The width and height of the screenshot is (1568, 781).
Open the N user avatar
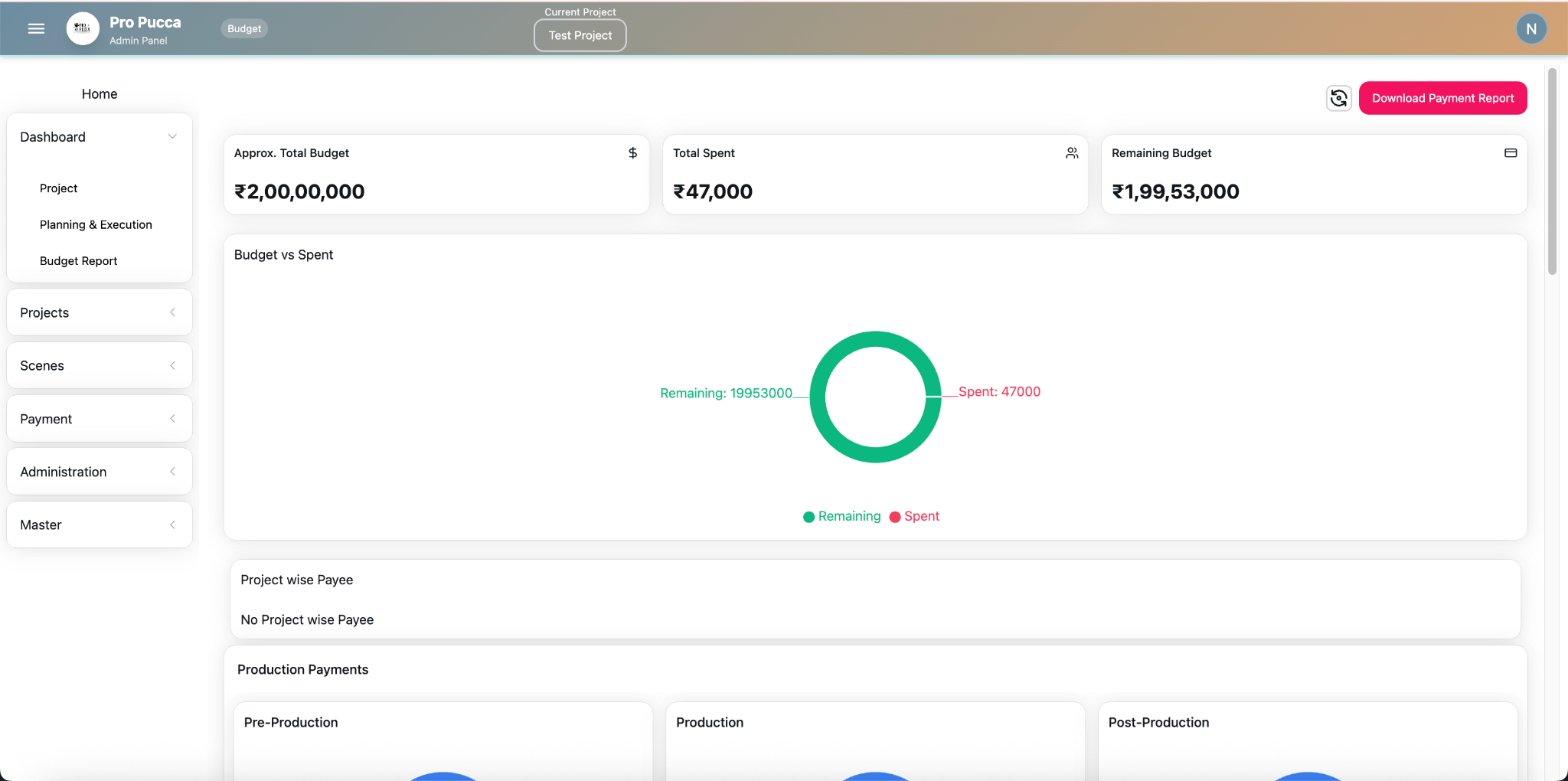tap(1531, 29)
